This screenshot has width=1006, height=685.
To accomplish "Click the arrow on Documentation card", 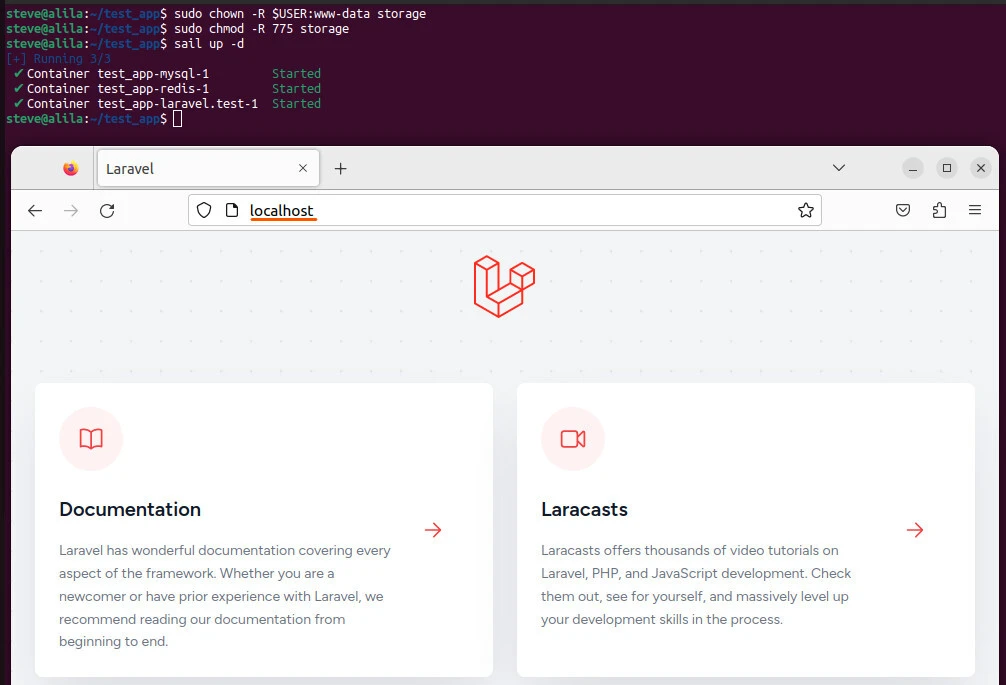I will 433,530.
